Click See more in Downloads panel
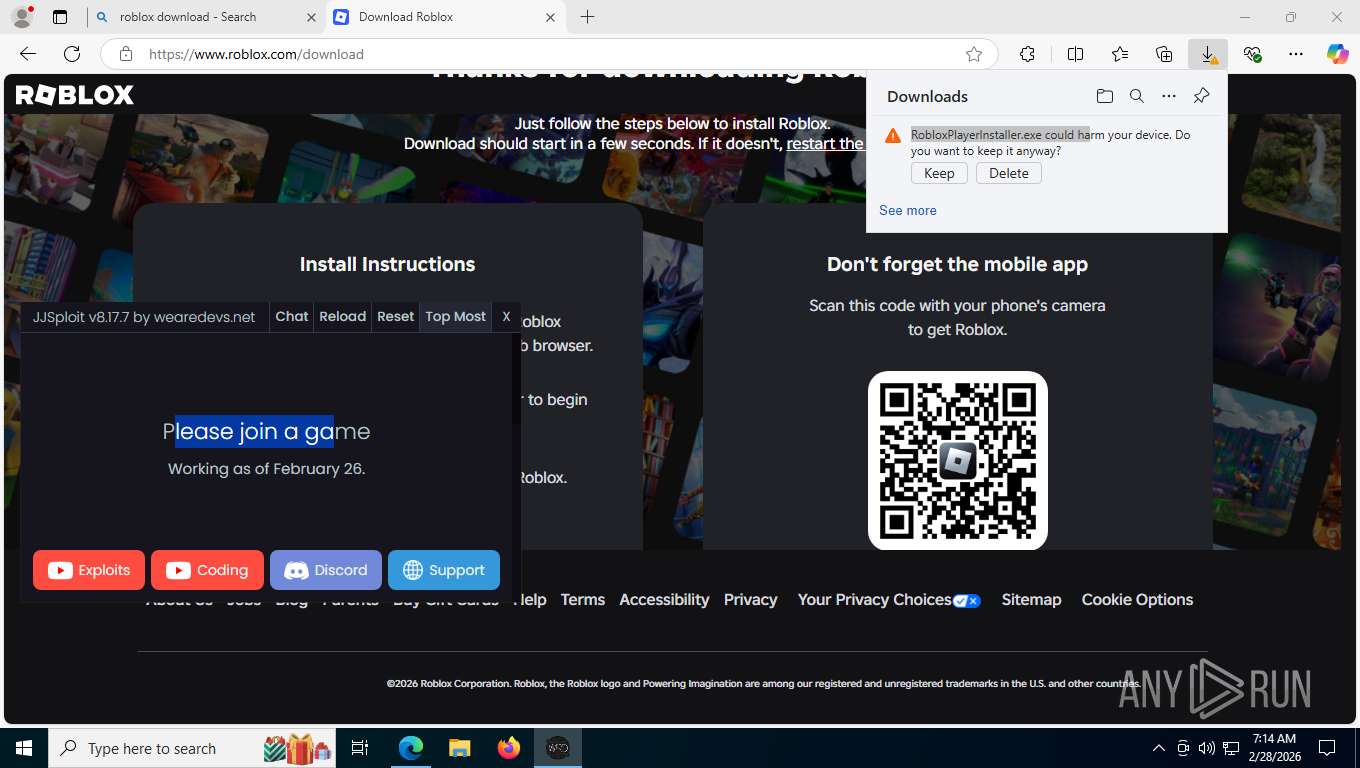 908,210
